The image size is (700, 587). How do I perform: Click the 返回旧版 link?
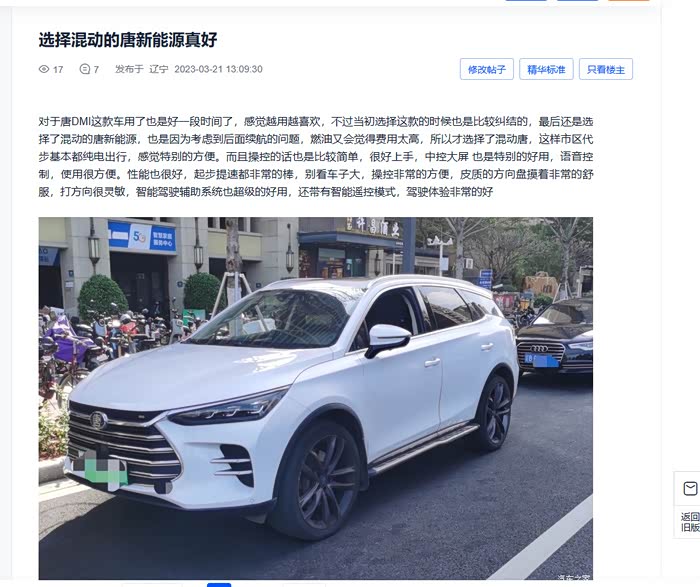690,522
